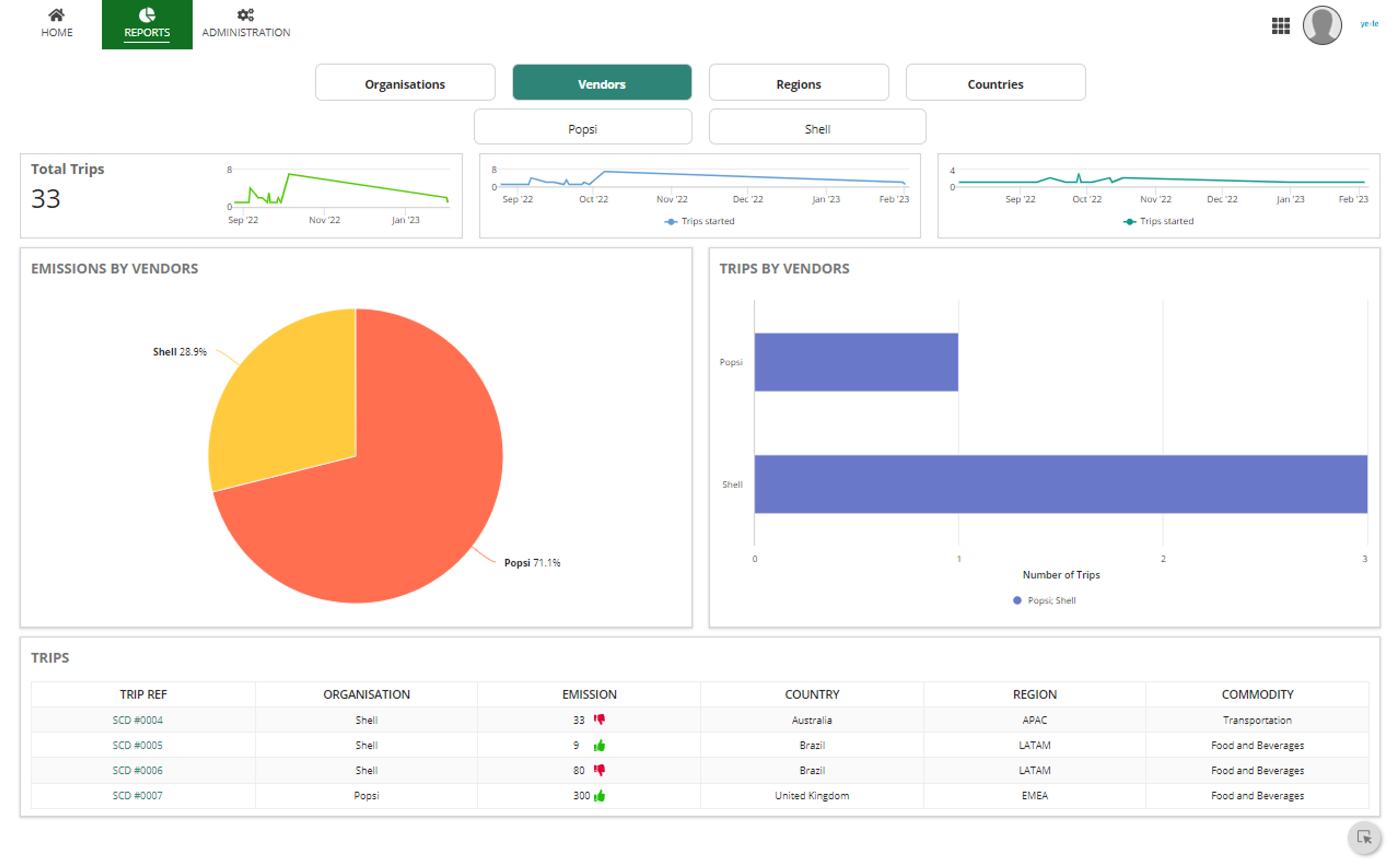Open the Home navigation icon
1400x868 pixels.
coord(56,14)
